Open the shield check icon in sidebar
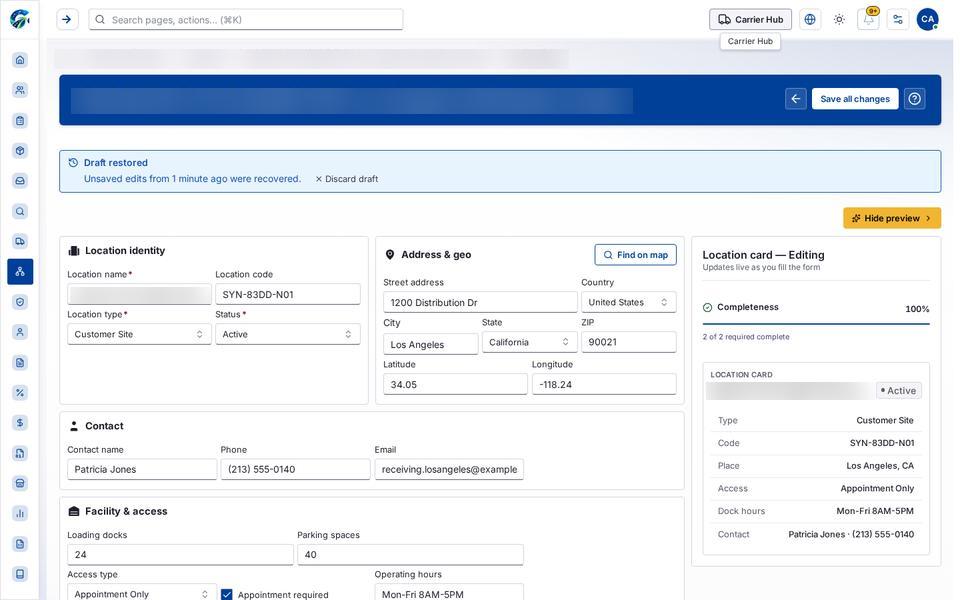Image resolution: width=960 pixels, height=600 pixels. point(20,302)
